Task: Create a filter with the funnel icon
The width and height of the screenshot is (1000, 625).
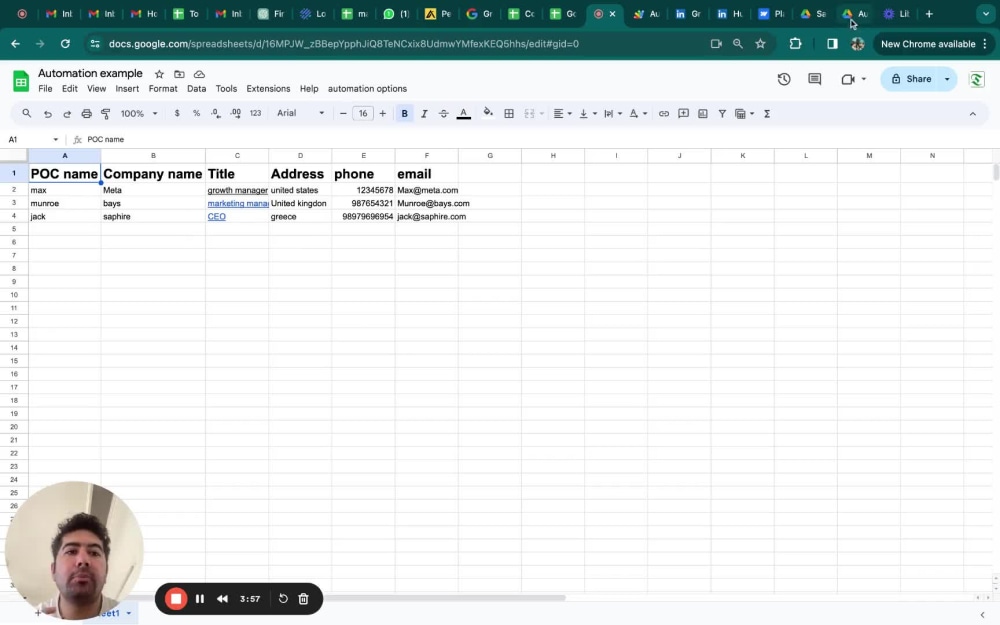Action: coord(722,113)
